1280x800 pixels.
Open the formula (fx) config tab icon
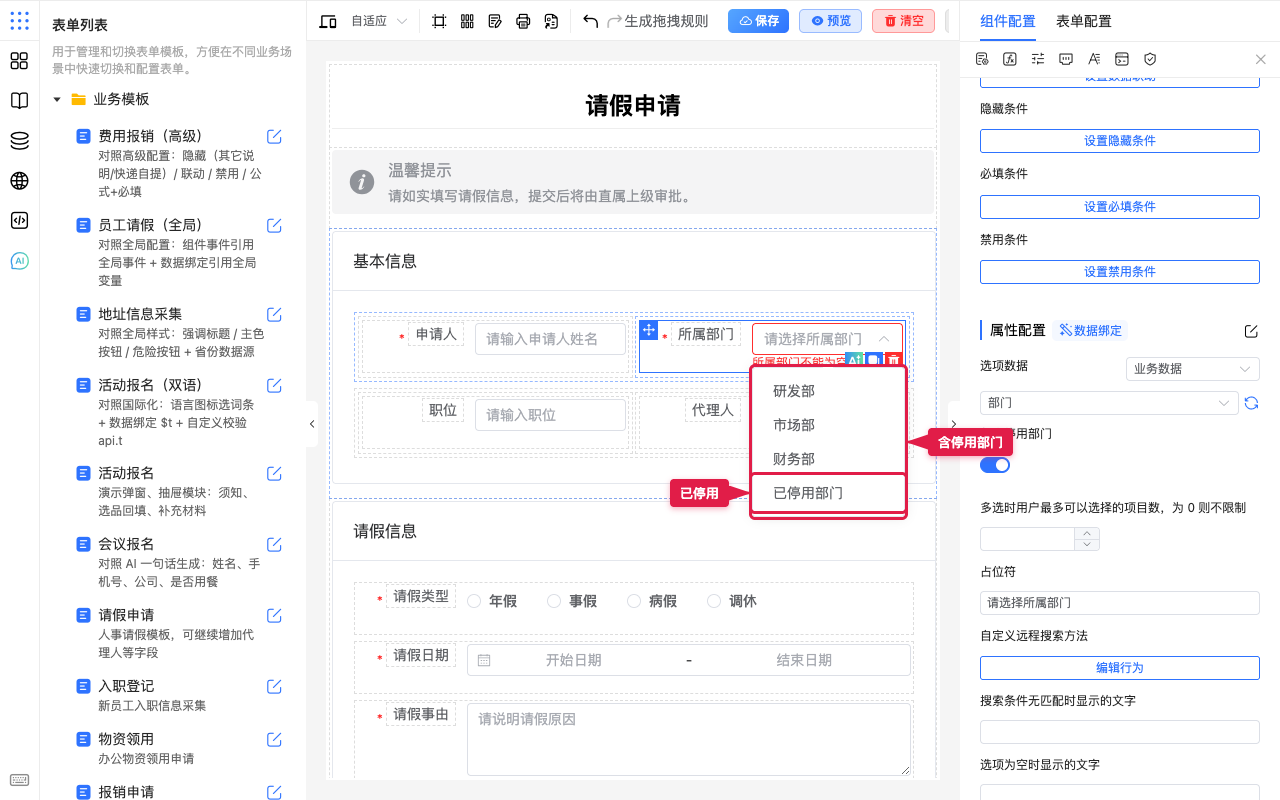(1010, 59)
